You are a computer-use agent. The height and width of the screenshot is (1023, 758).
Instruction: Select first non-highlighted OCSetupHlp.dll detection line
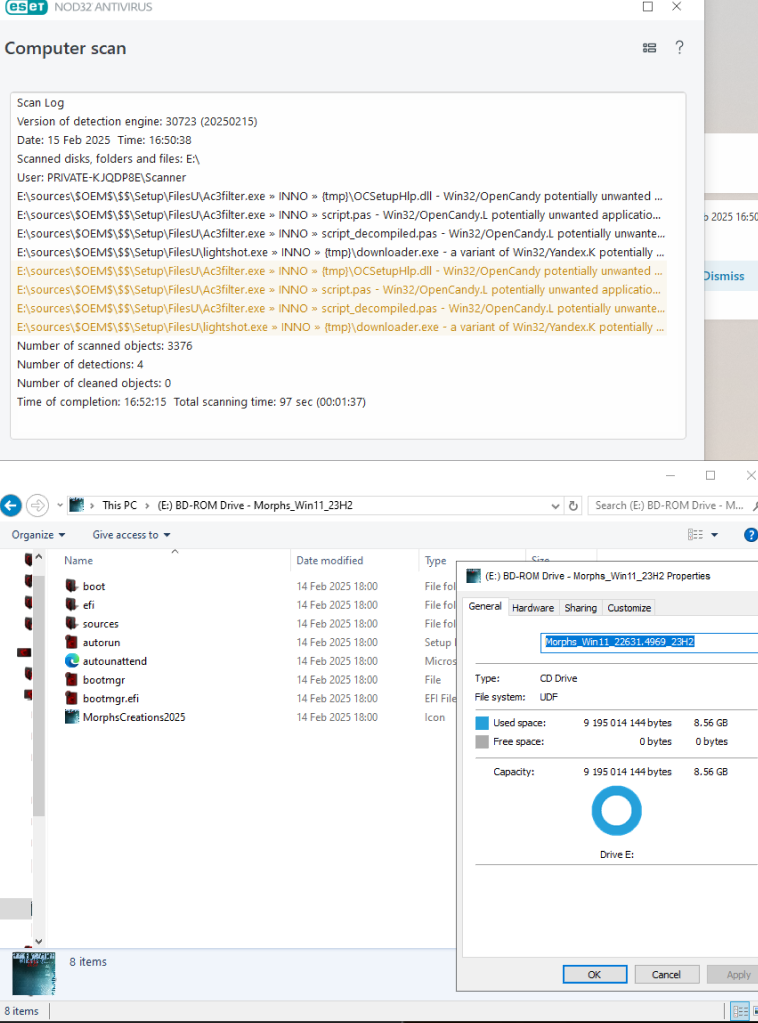click(x=340, y=196)
